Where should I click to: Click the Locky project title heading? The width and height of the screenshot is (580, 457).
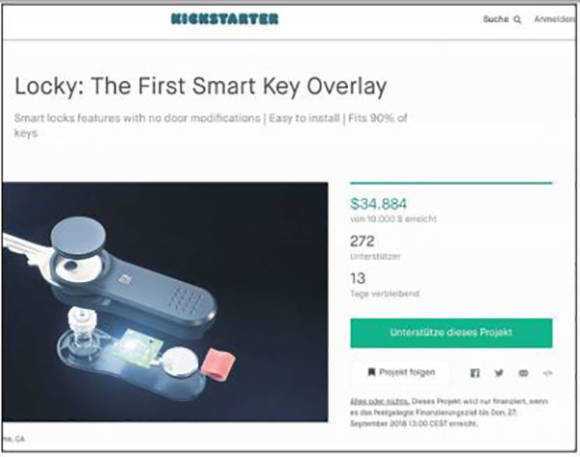click(x=201, y=86)
